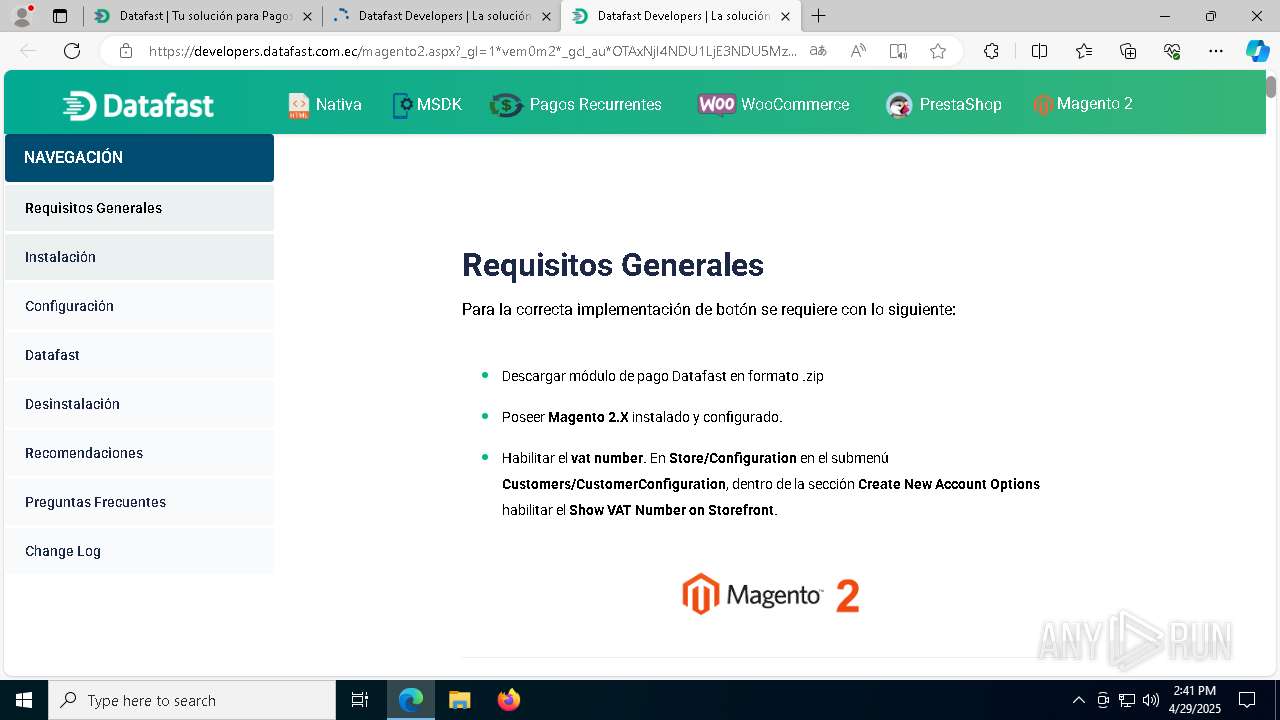Viewport: 1280px width, 720px height.
Task: Open Recomendaciones section
Action: tap(139, 453)
